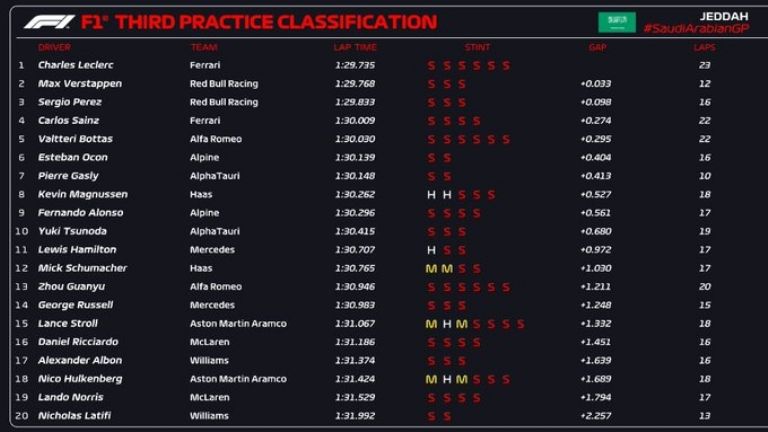Click the first soft tyre icon in Charles Leclerc's row
Viewport: 768px width, 432px height.
(x=431, y=66)
